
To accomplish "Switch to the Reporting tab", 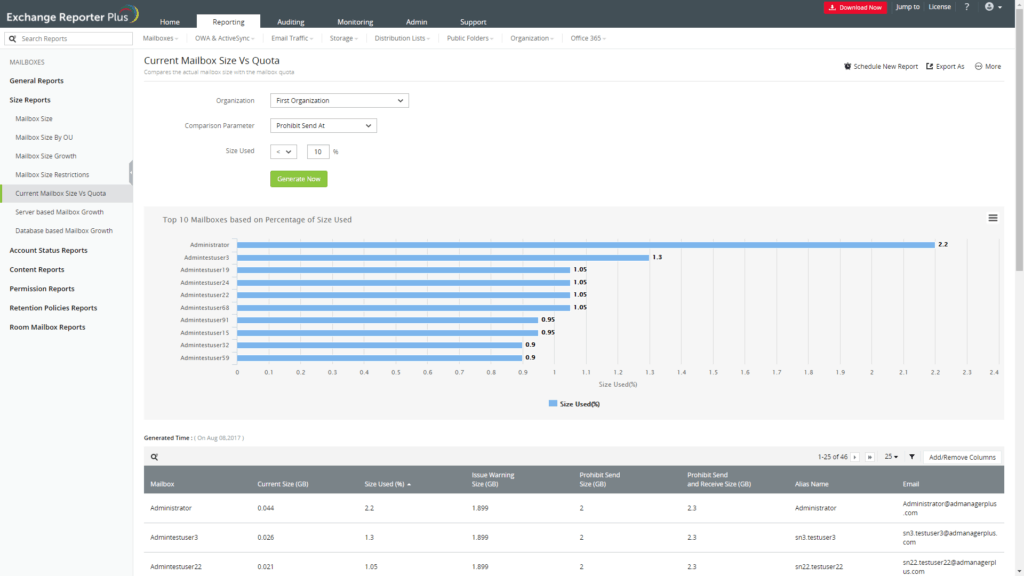I will pos(229,22).
